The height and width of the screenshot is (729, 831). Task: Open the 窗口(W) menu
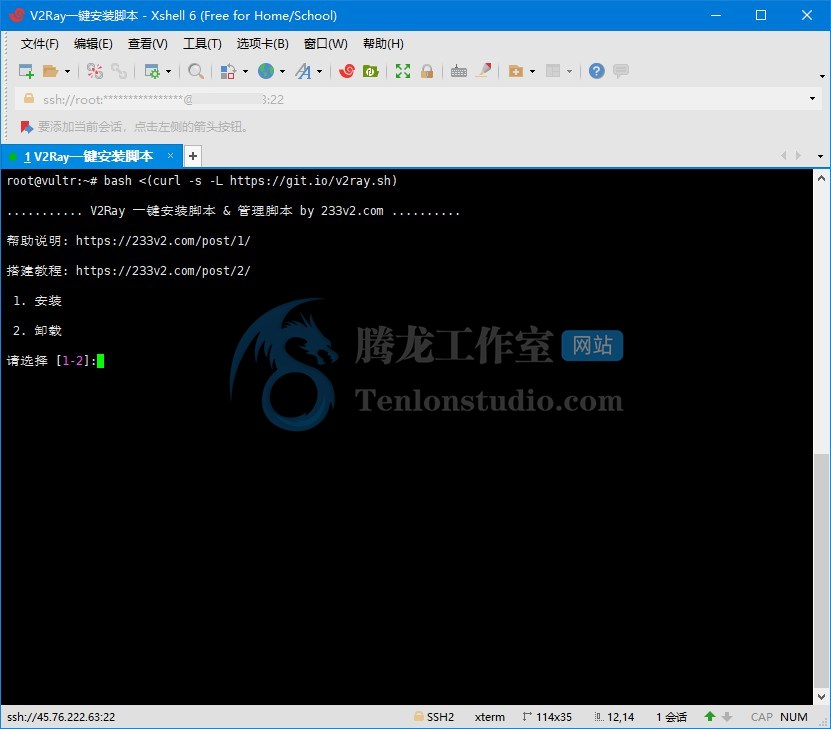pos(325,43)
